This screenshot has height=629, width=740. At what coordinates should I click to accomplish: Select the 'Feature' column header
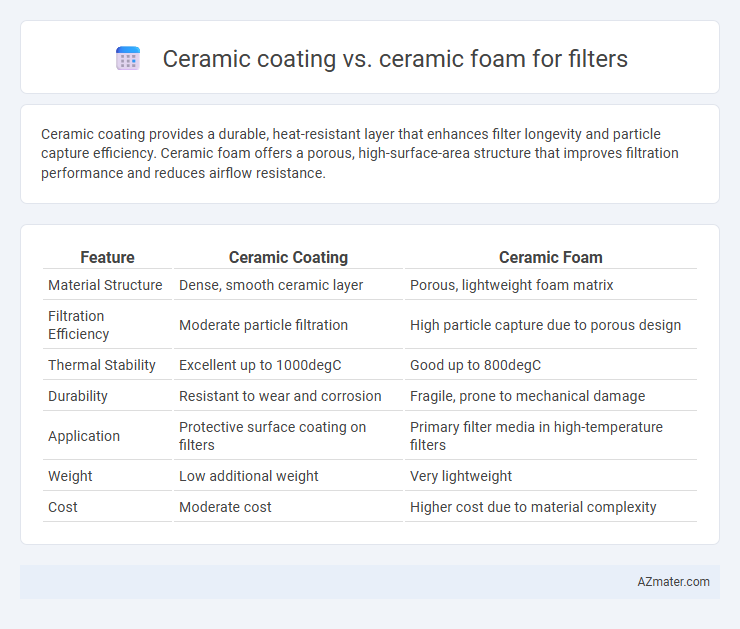[107, 257]
